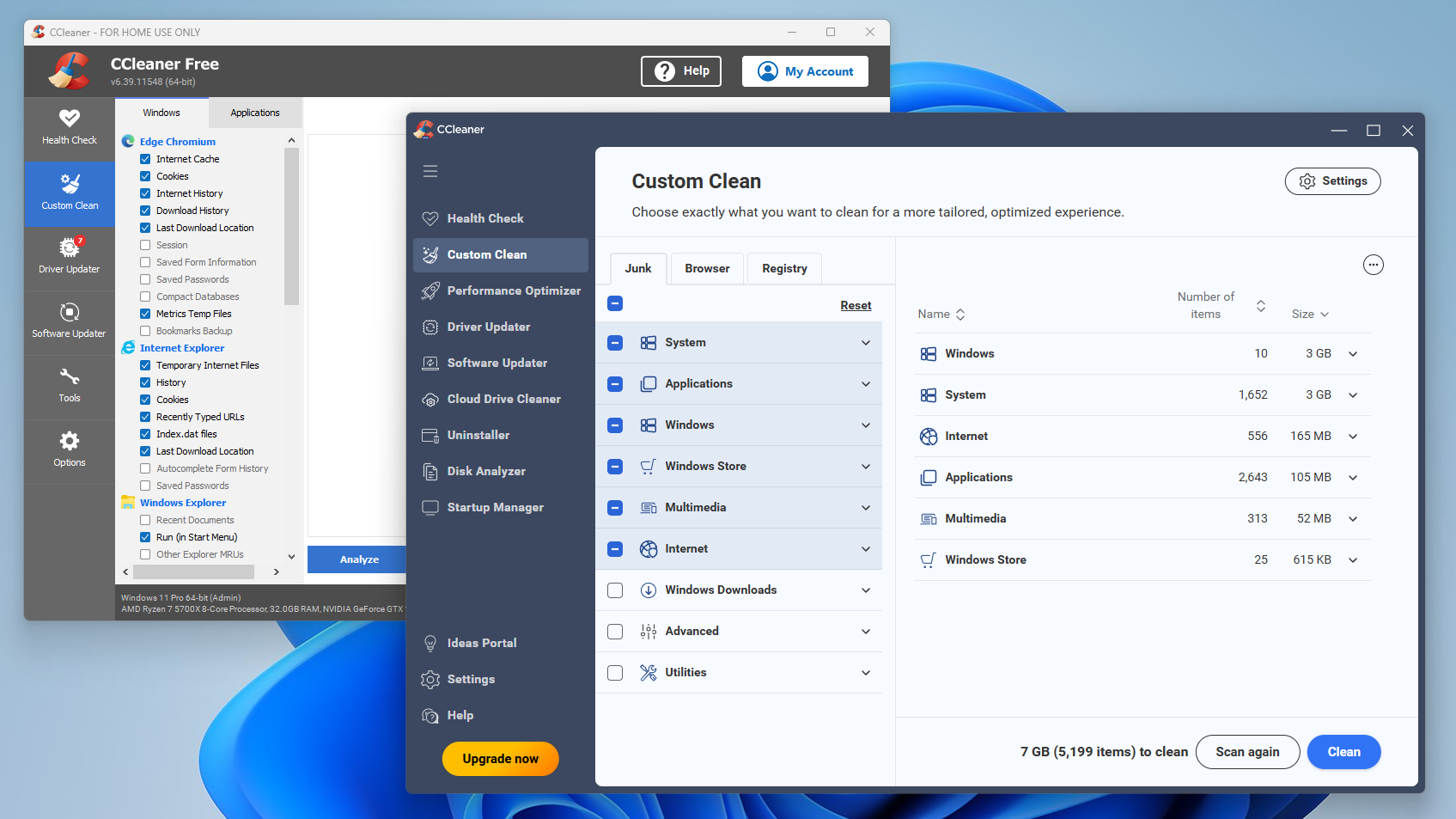The height and width of the screenshot is (819, 1456).
Task: Expand the Multimedia category chevron
Action: coord(865,508)
